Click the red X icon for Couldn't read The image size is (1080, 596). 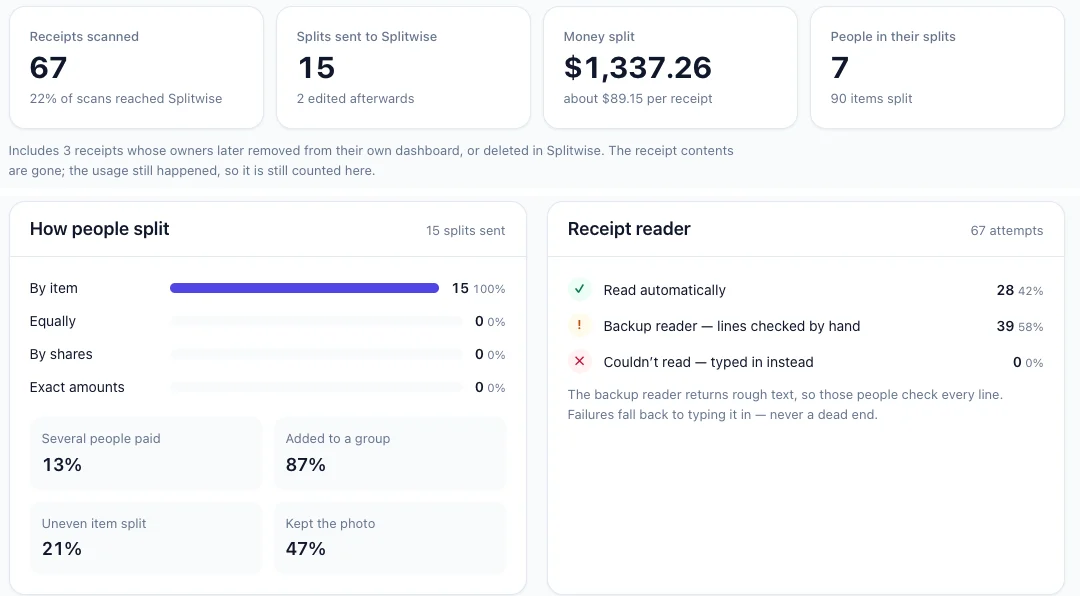click(x=579, y=361)
